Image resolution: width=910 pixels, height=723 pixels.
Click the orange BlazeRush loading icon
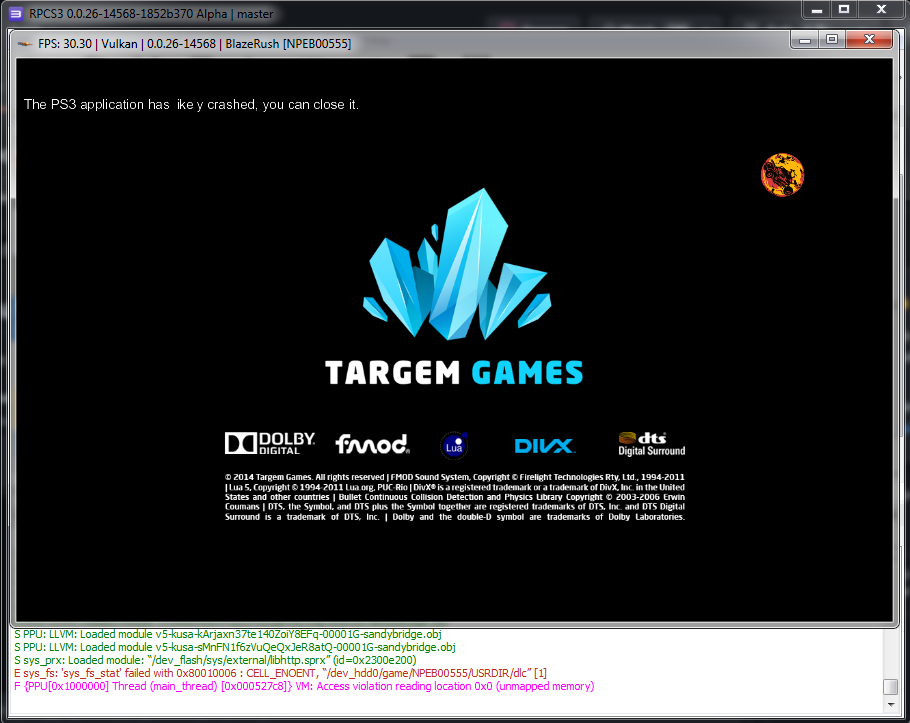pos(782,175)
